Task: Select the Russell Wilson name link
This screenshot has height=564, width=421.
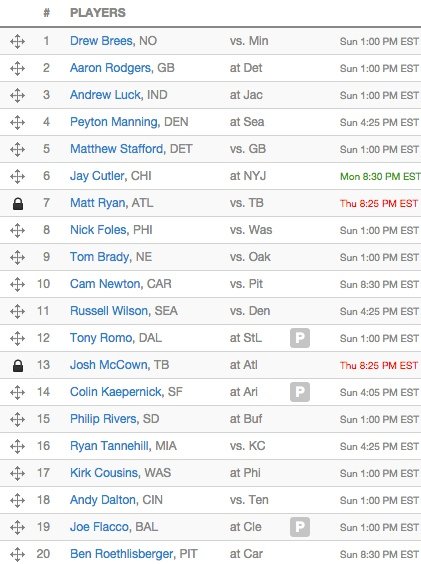Action: pos(109,311)
